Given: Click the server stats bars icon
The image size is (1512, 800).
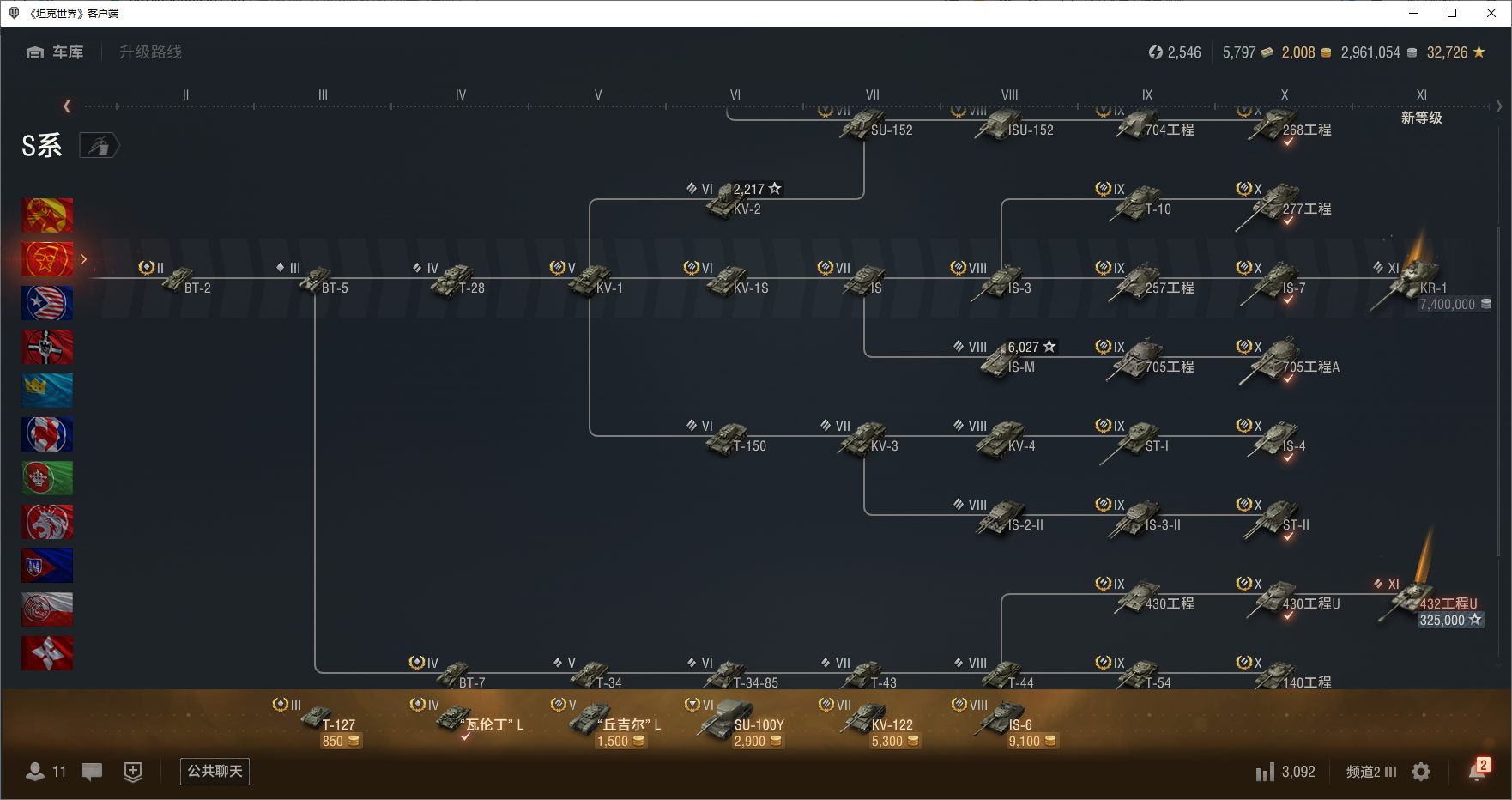Looking at the screenshot, I should click(1265, 773).
